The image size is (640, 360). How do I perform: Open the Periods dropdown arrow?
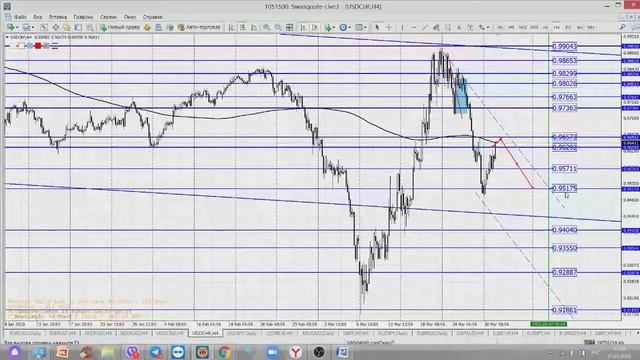click(350, 27)
